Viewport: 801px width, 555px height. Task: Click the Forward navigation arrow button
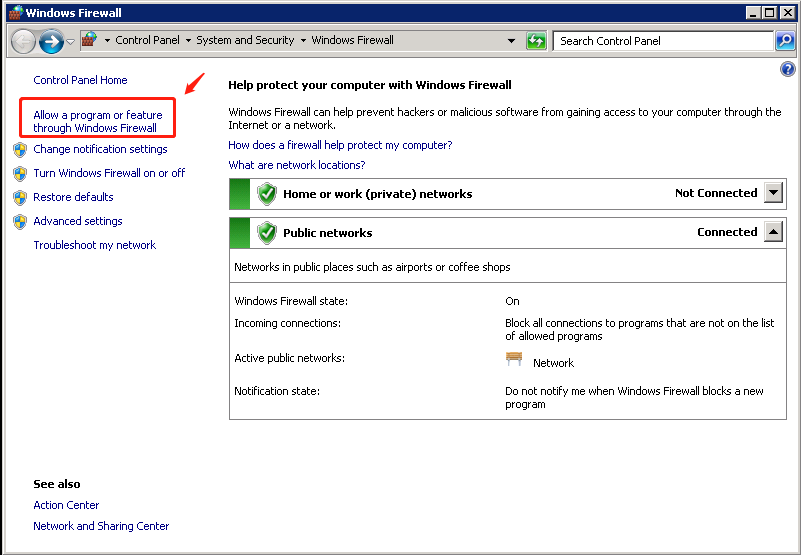click(52, 41)
